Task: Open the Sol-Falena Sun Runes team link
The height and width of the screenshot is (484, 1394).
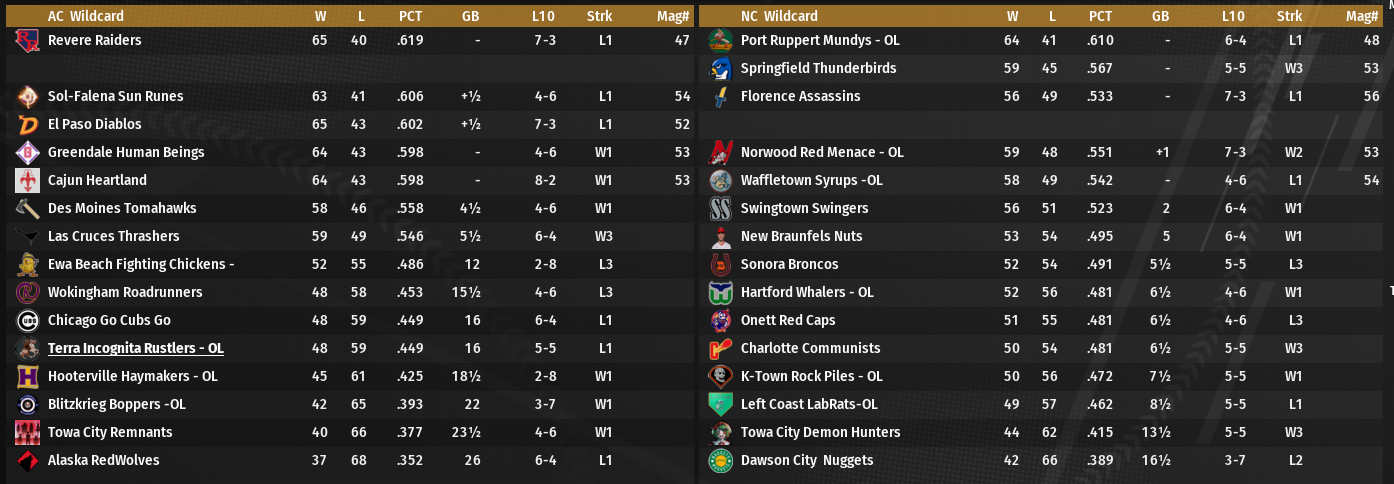Action: (x=115, y=97)
